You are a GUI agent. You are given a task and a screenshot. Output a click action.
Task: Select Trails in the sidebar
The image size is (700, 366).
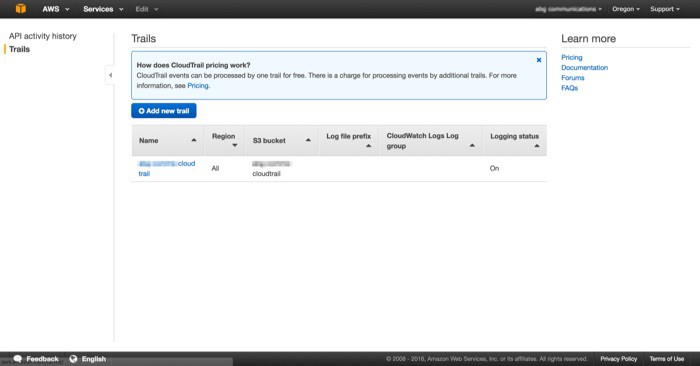coord(19,49)
